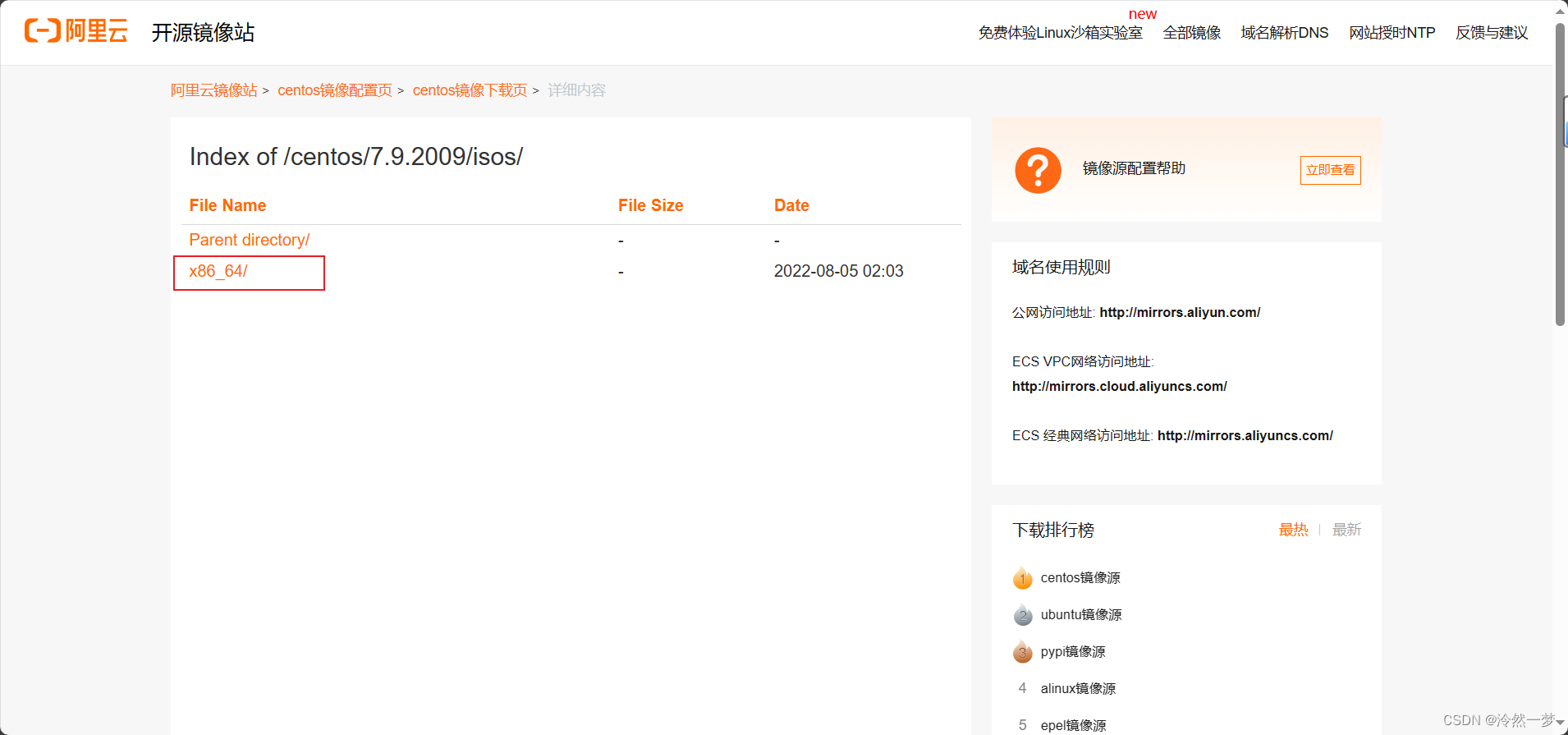
Task: Click the http://mirrors.cloud.aliyuncs.com/ address text
Action: 1119,386
